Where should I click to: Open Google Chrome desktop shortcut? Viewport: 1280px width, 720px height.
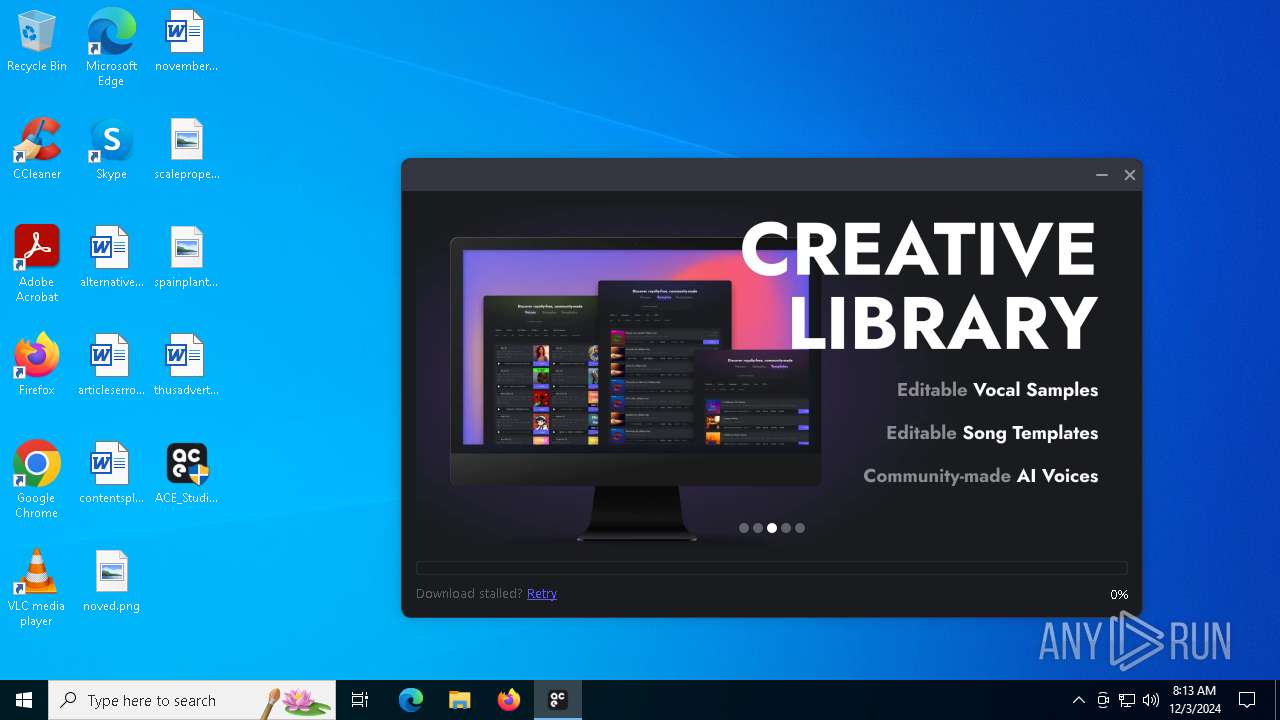[x=37, y=480]
